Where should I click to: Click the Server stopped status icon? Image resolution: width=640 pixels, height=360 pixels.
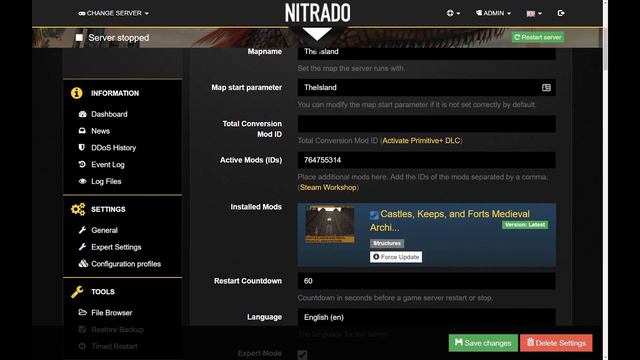[79, 38]
